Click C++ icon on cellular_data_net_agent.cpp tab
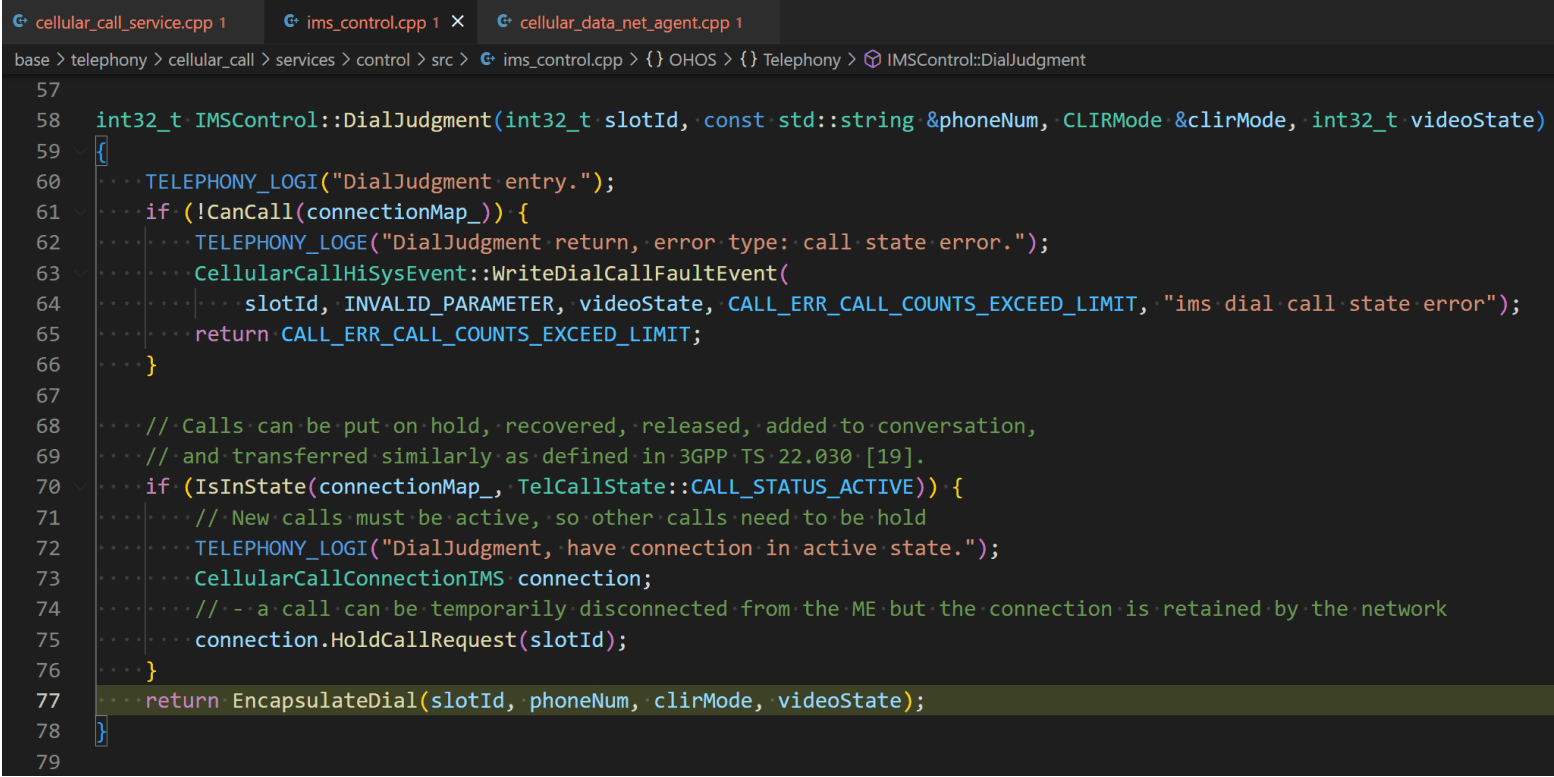 click(503, 21)
